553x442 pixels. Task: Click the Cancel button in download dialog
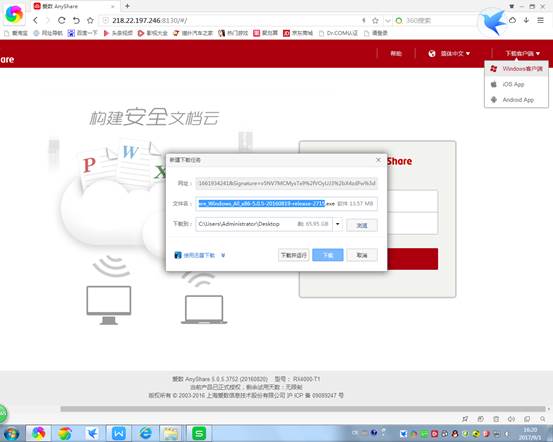(x=362, y=255)
